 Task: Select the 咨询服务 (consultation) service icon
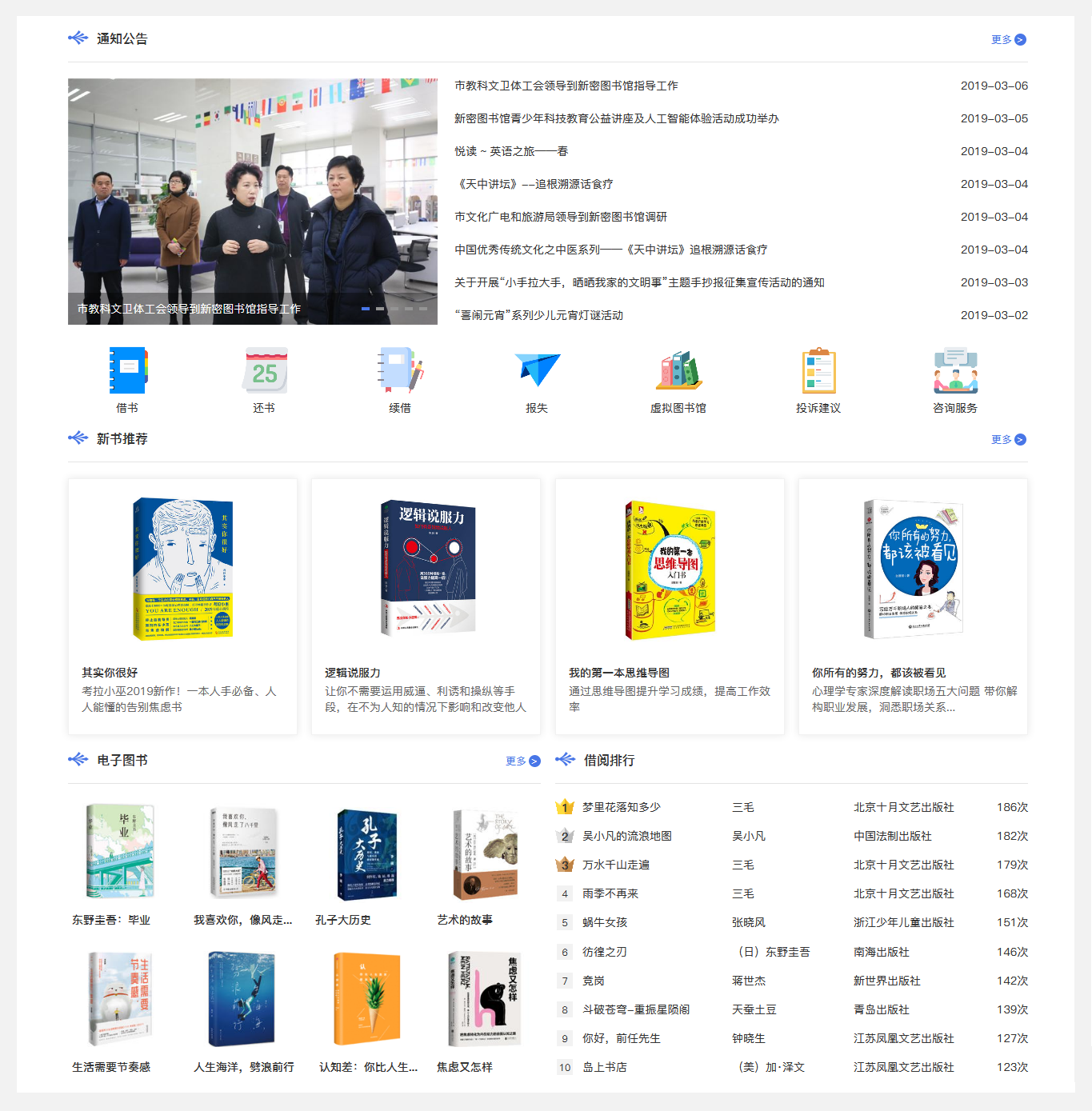coord(953,369)
